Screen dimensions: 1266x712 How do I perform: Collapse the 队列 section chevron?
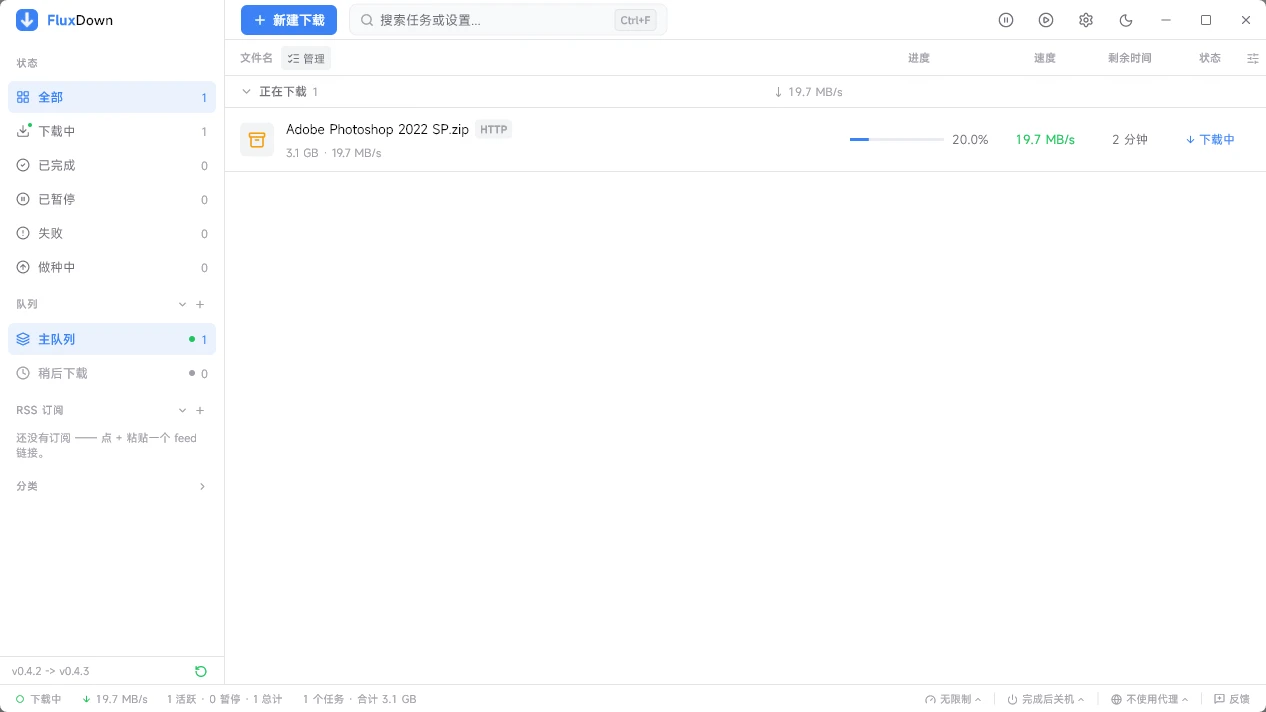182,304
